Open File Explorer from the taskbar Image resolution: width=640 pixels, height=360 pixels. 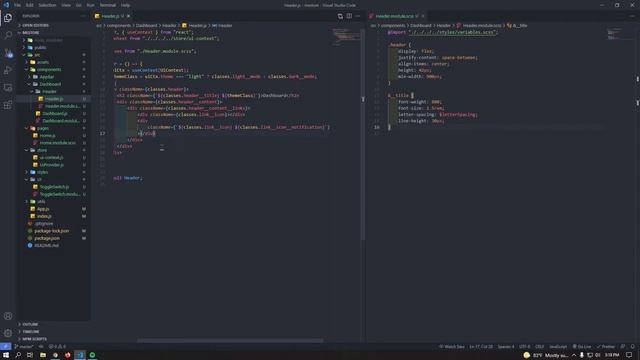pyautogui.click(x=42, y=355)
